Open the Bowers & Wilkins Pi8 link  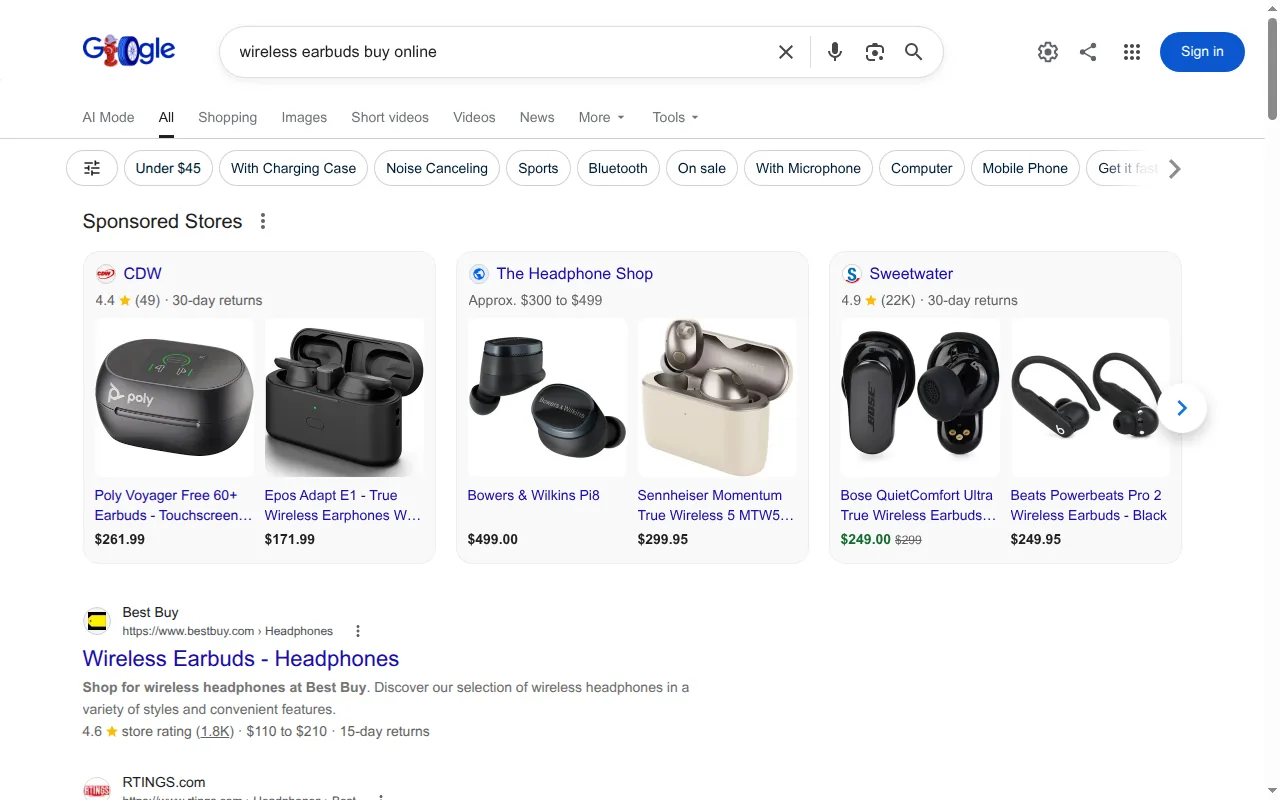point(534,495)
